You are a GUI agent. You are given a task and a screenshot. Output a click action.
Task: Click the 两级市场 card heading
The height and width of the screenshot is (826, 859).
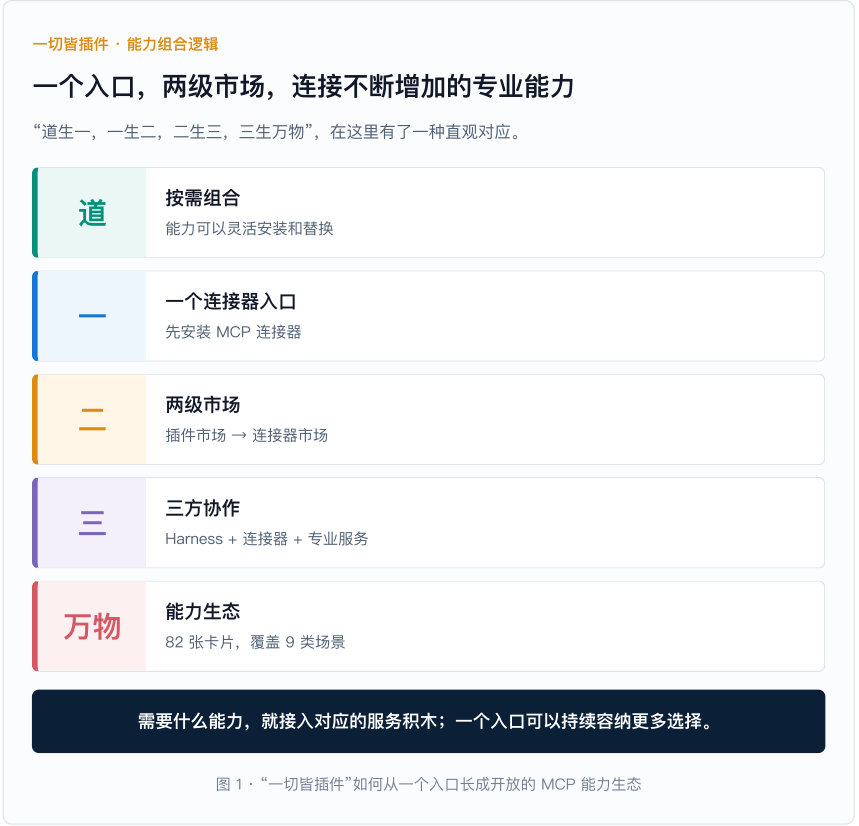click(x=203, y=405)
